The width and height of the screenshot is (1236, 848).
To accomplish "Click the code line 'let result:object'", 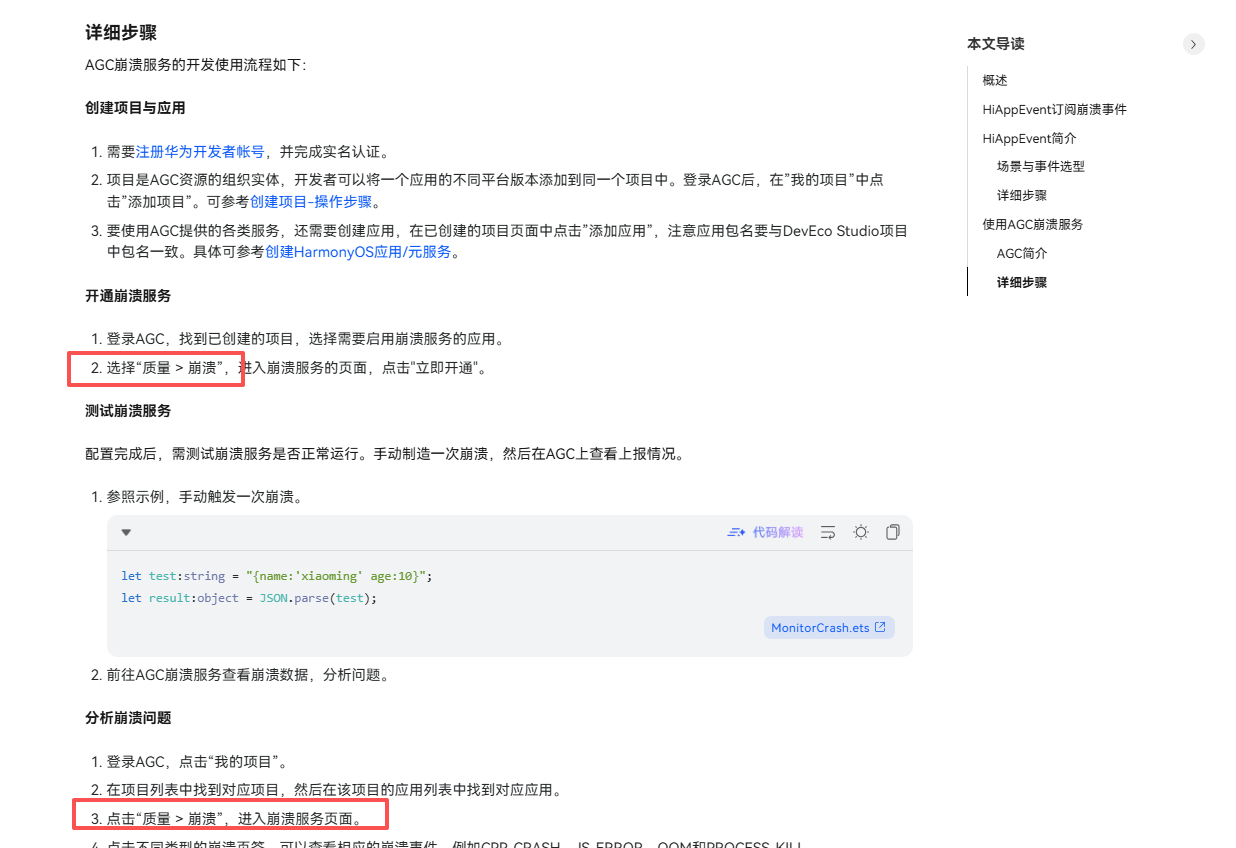I will [x=250, y=598].
